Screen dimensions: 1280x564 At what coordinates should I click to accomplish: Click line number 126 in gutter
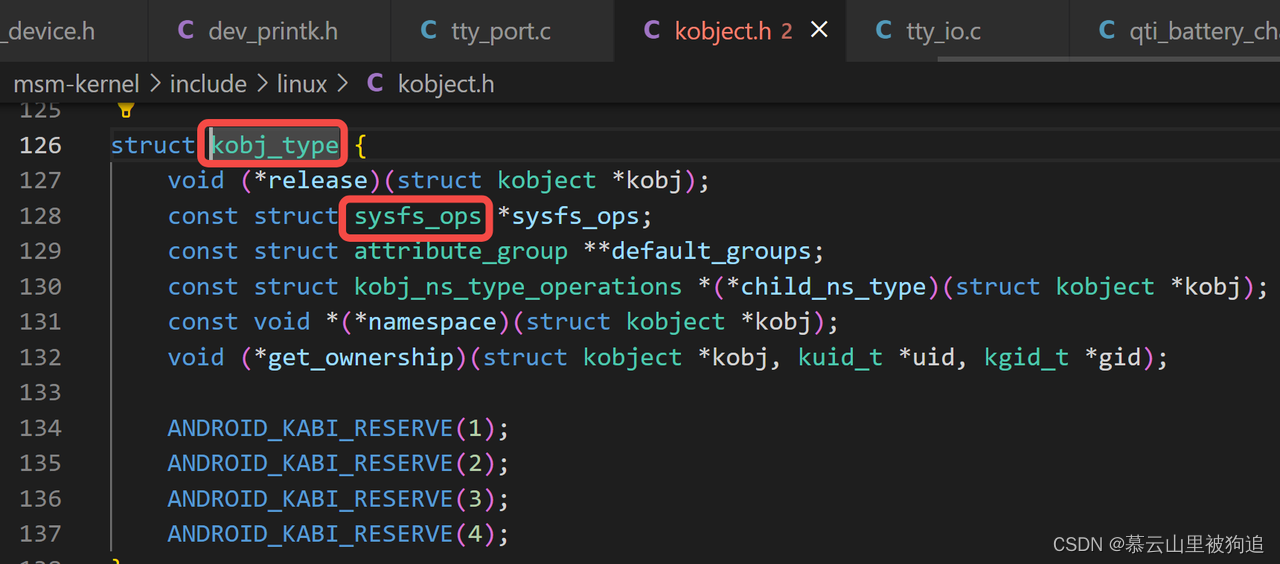click(x=41, y=145)
